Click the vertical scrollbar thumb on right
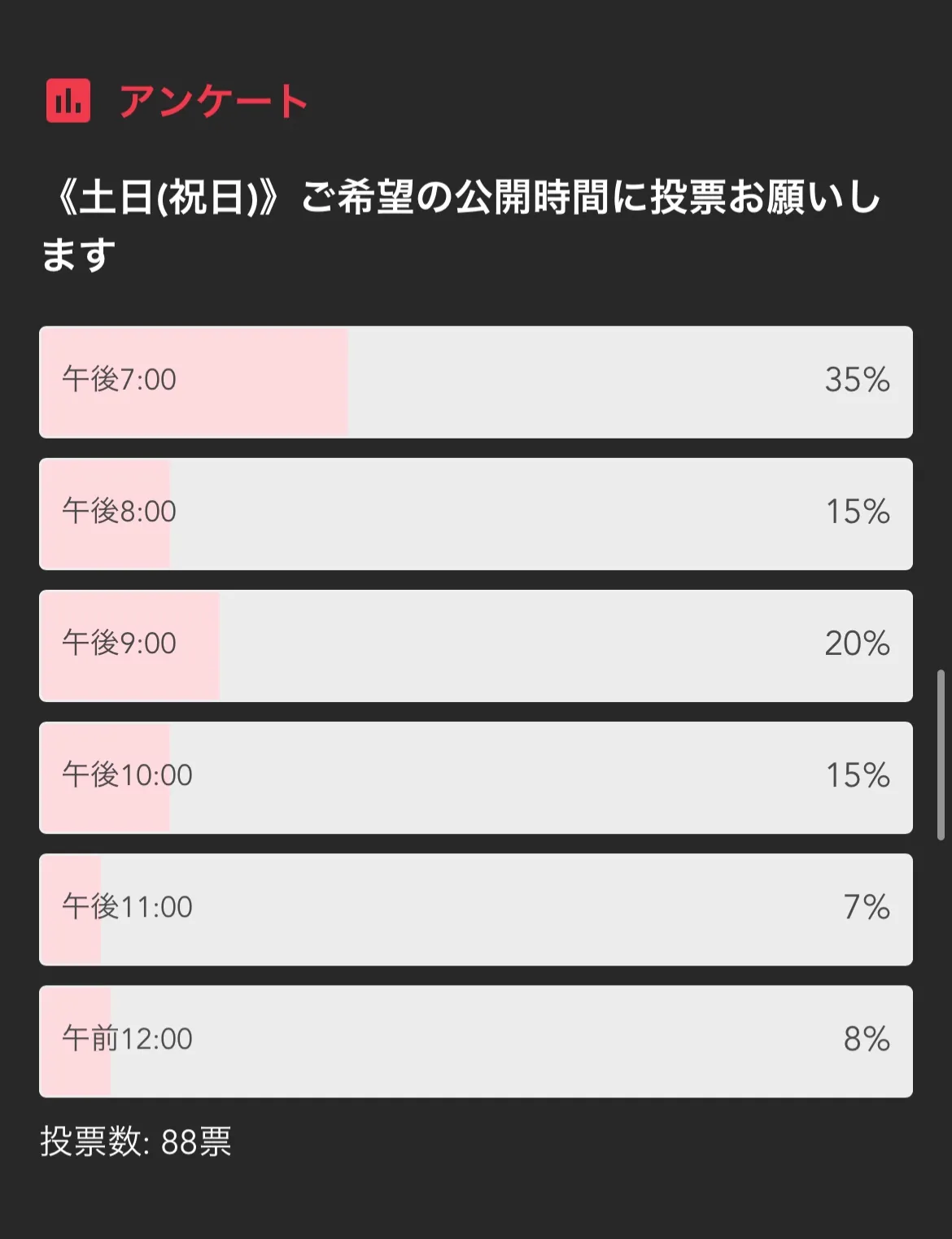This screenshot has height=1239, width=952. [x=941, y=754]
